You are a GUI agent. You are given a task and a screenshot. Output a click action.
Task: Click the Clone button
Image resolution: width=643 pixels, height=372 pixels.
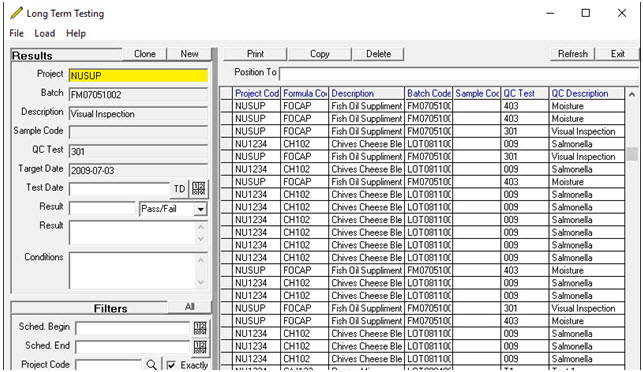[145, 54]
